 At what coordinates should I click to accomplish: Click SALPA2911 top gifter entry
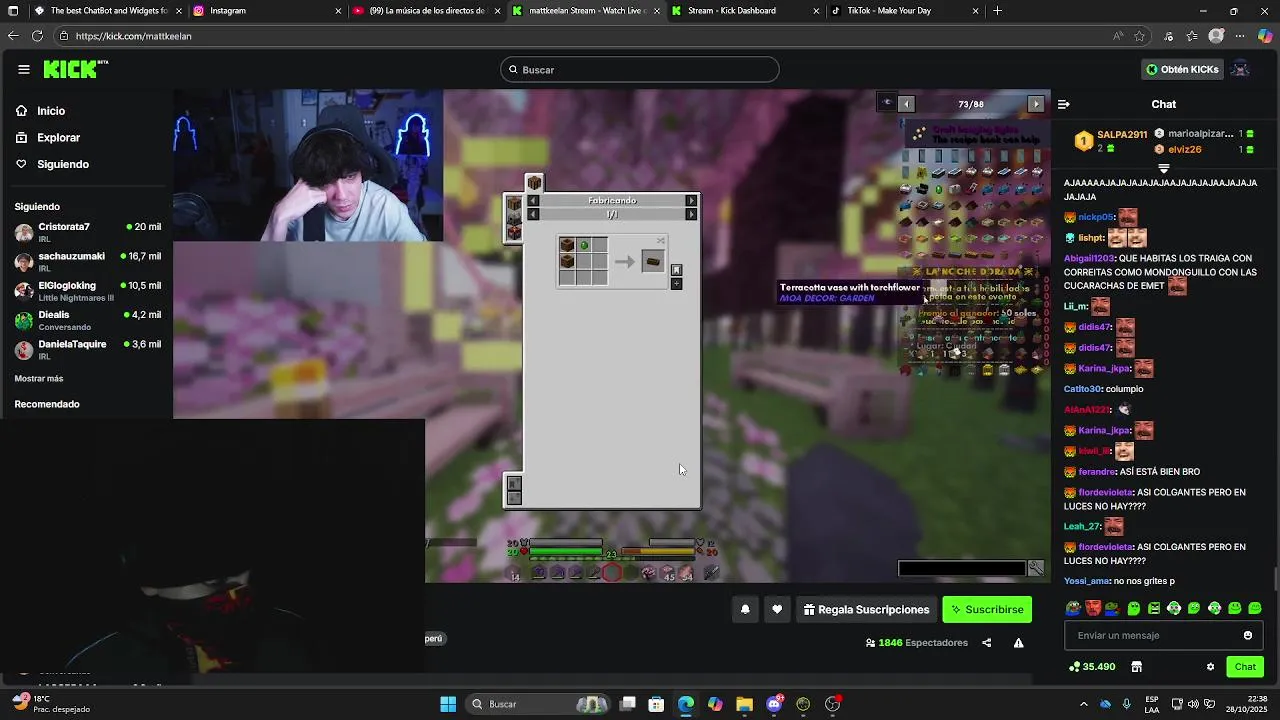click(x=1109, y=141)
